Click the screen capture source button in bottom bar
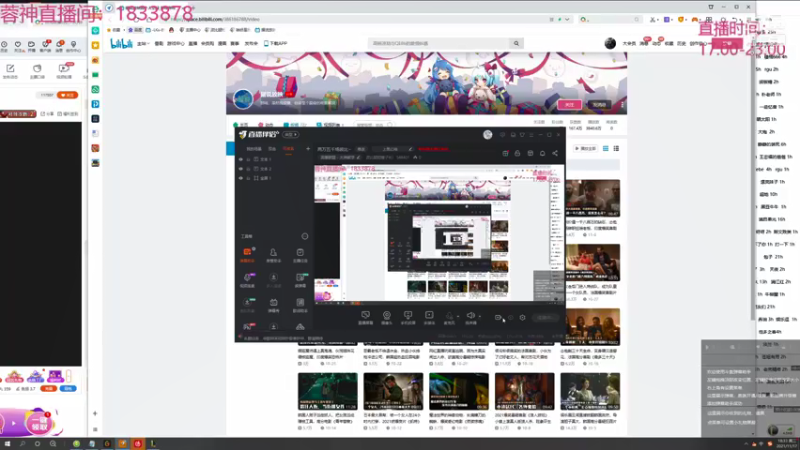Image resolution: width=800 pixels, height=450 pixels. tap(365, 317)
